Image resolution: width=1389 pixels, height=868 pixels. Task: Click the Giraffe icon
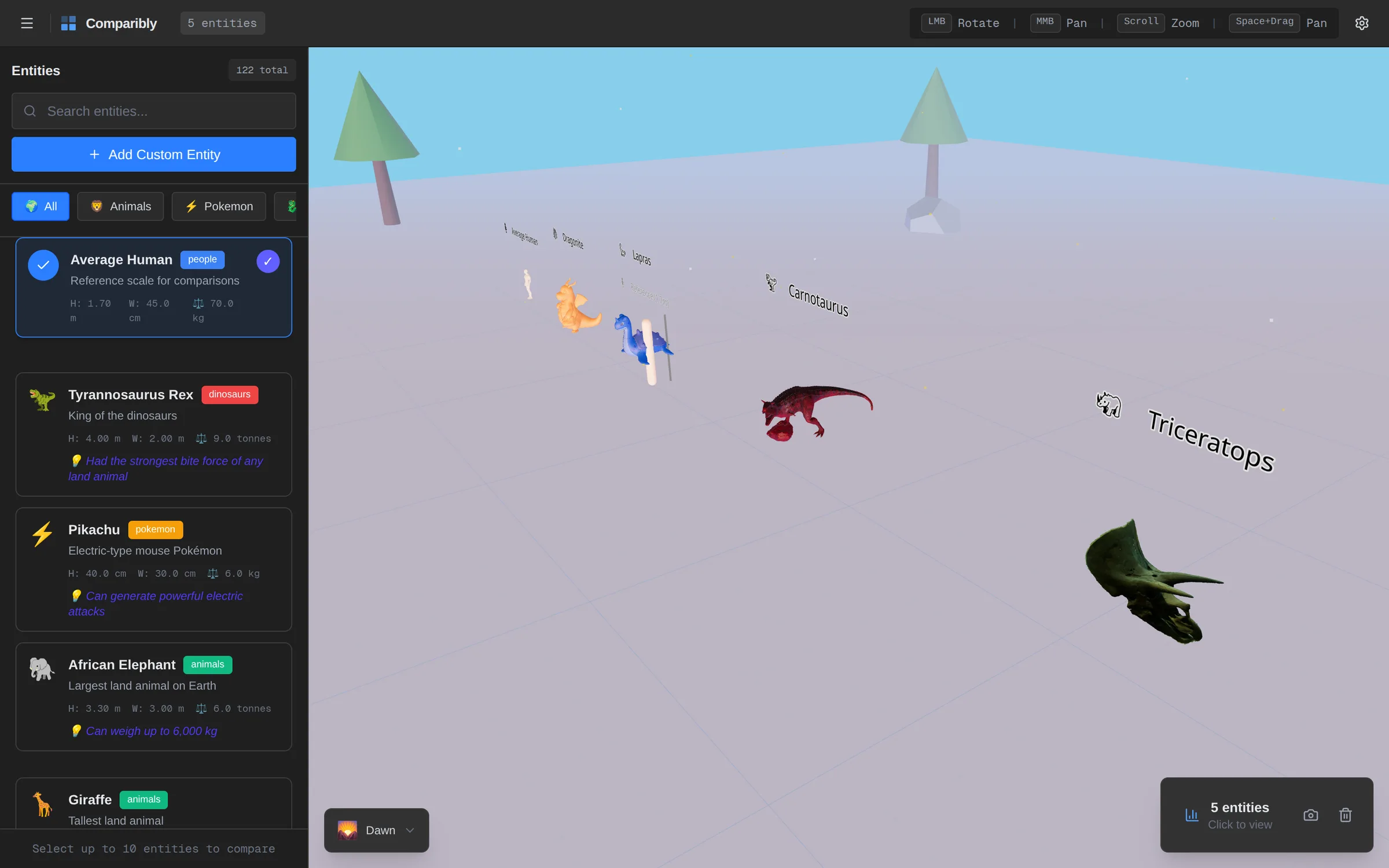(42, 804)
